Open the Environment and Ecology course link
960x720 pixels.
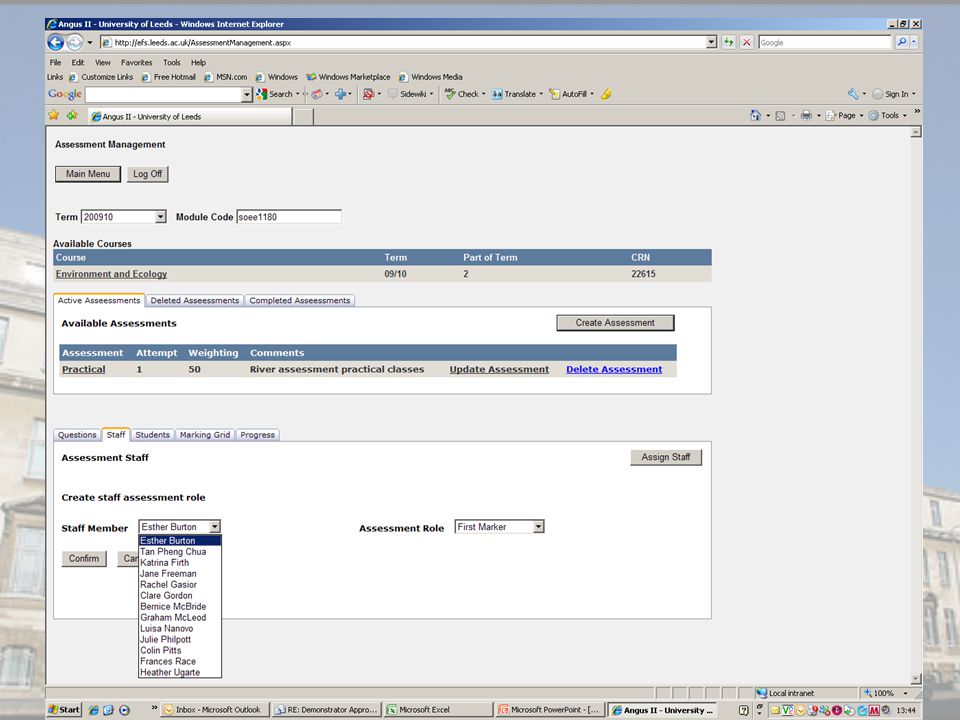(x=111, y=274)
